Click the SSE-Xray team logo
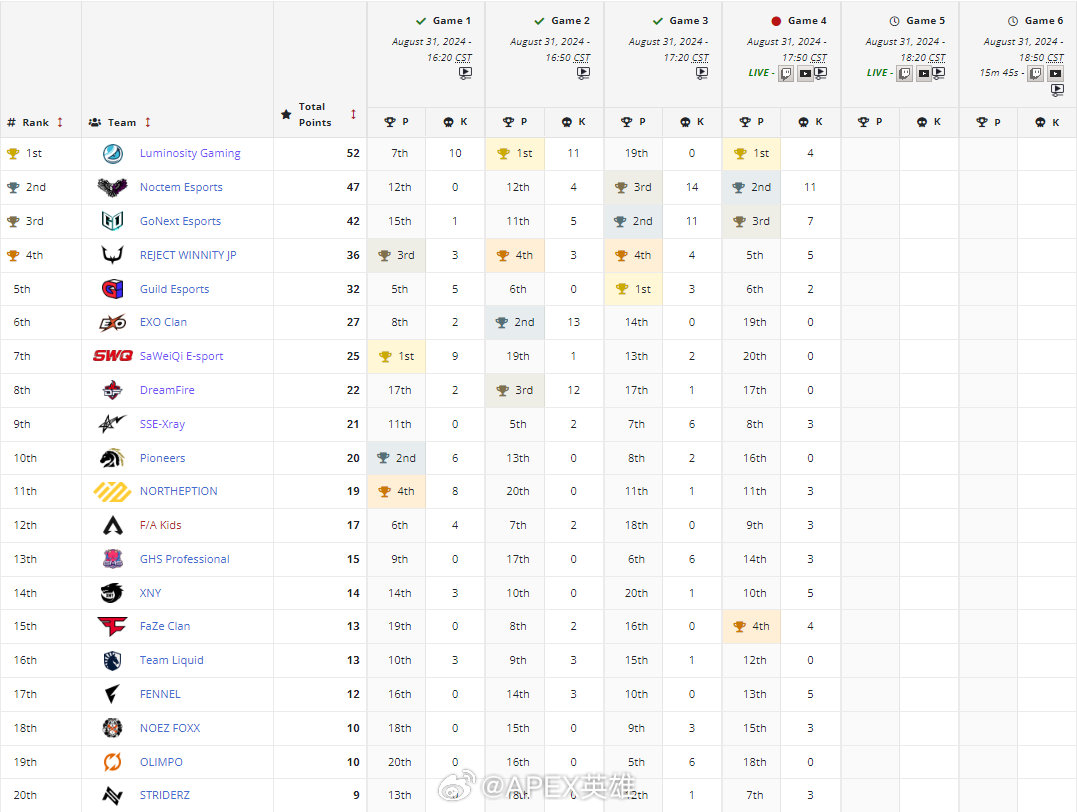Viewport: 1077px width, 812px height. [x=113, y=424]
